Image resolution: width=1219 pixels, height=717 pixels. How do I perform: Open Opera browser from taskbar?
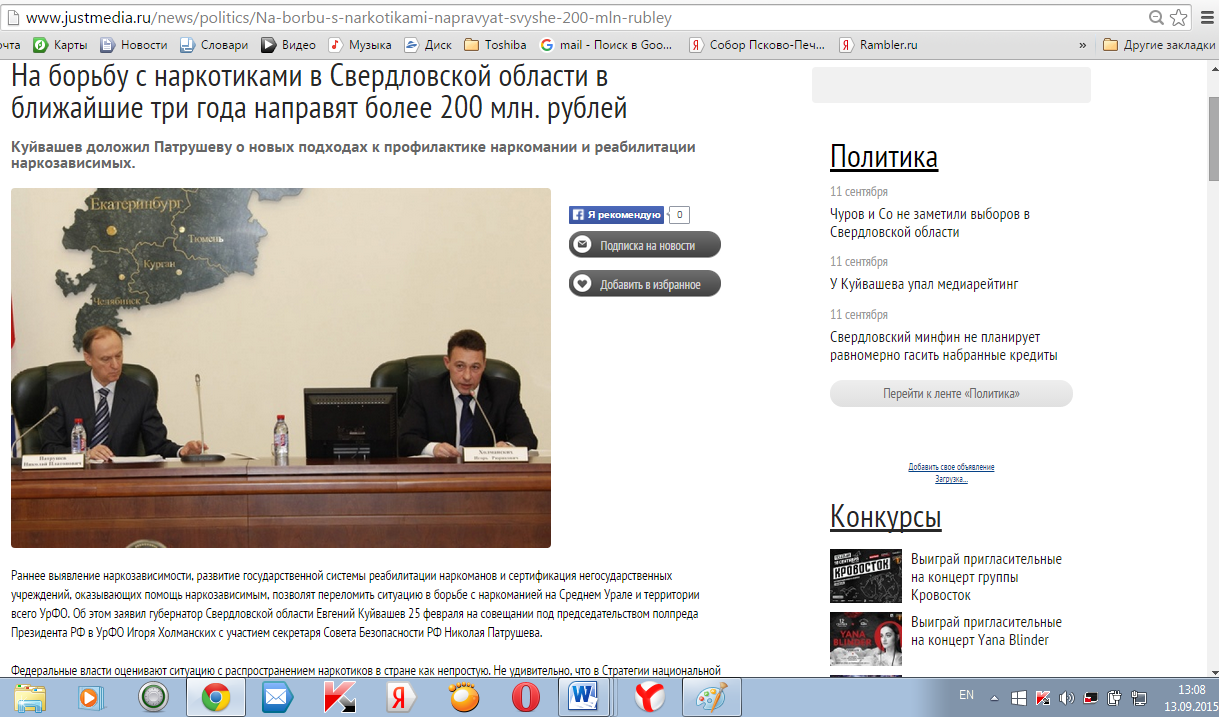click(526, 697)
